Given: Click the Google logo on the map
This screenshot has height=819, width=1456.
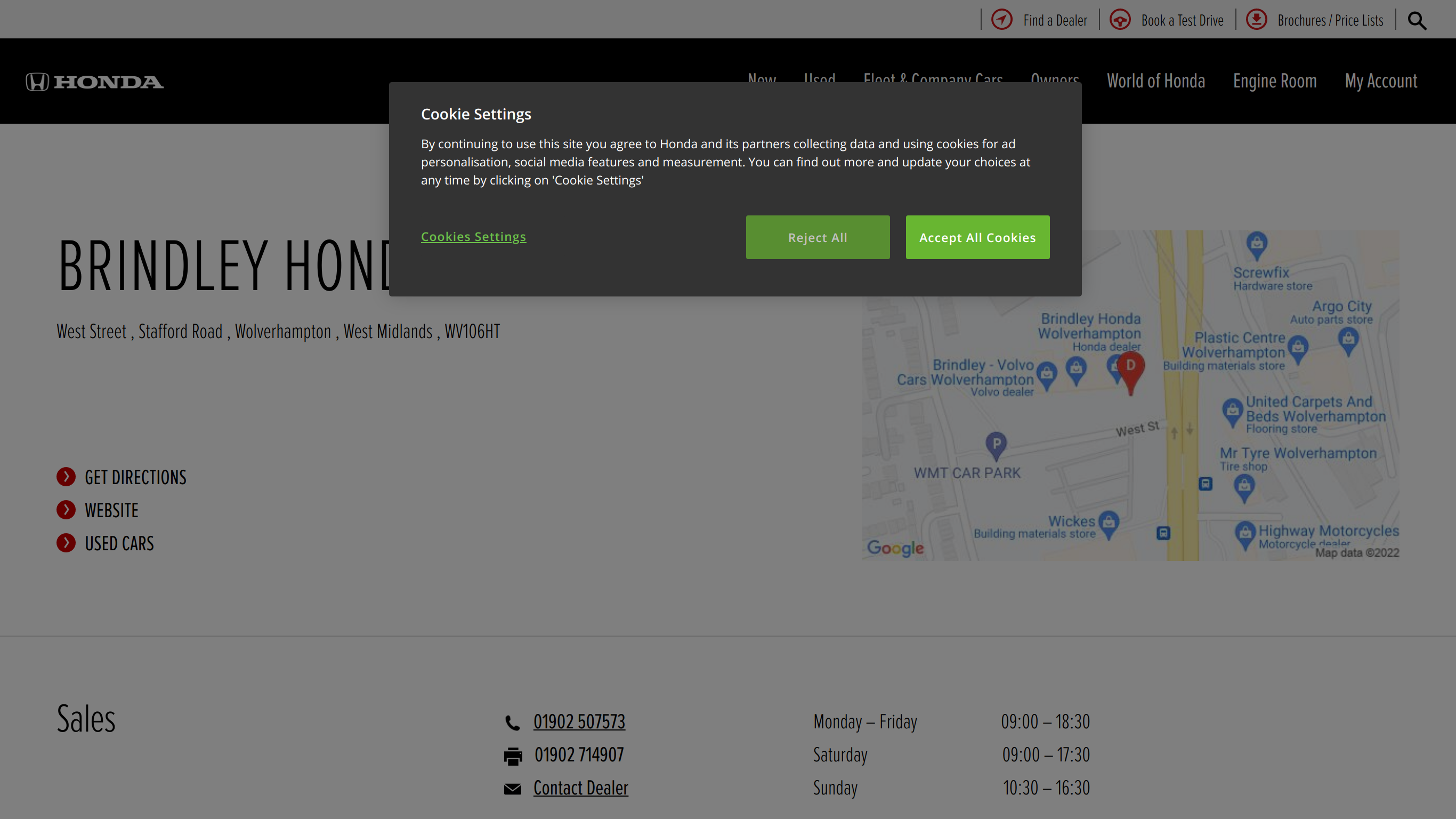Looking at the screenshot, I should click(895, 548).
